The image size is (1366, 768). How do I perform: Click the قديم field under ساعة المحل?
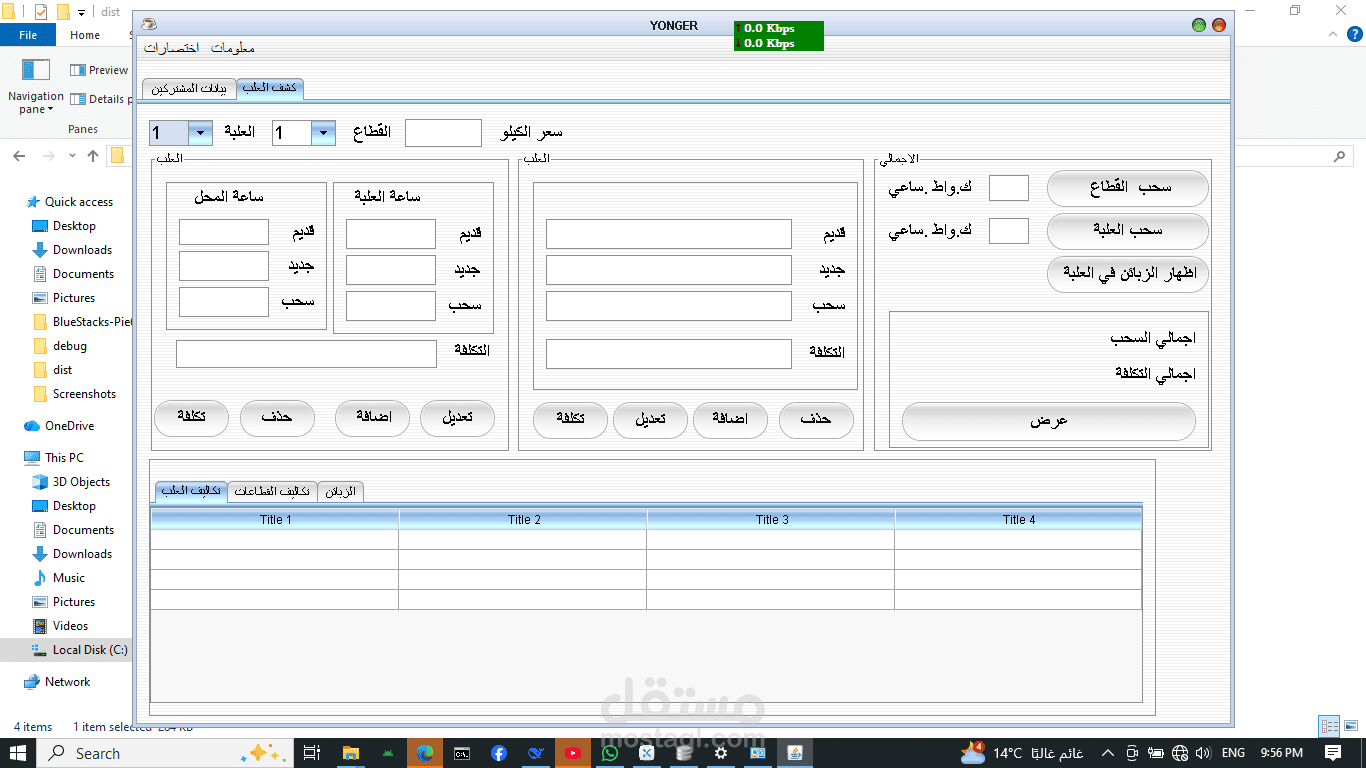tap(224, 232)
